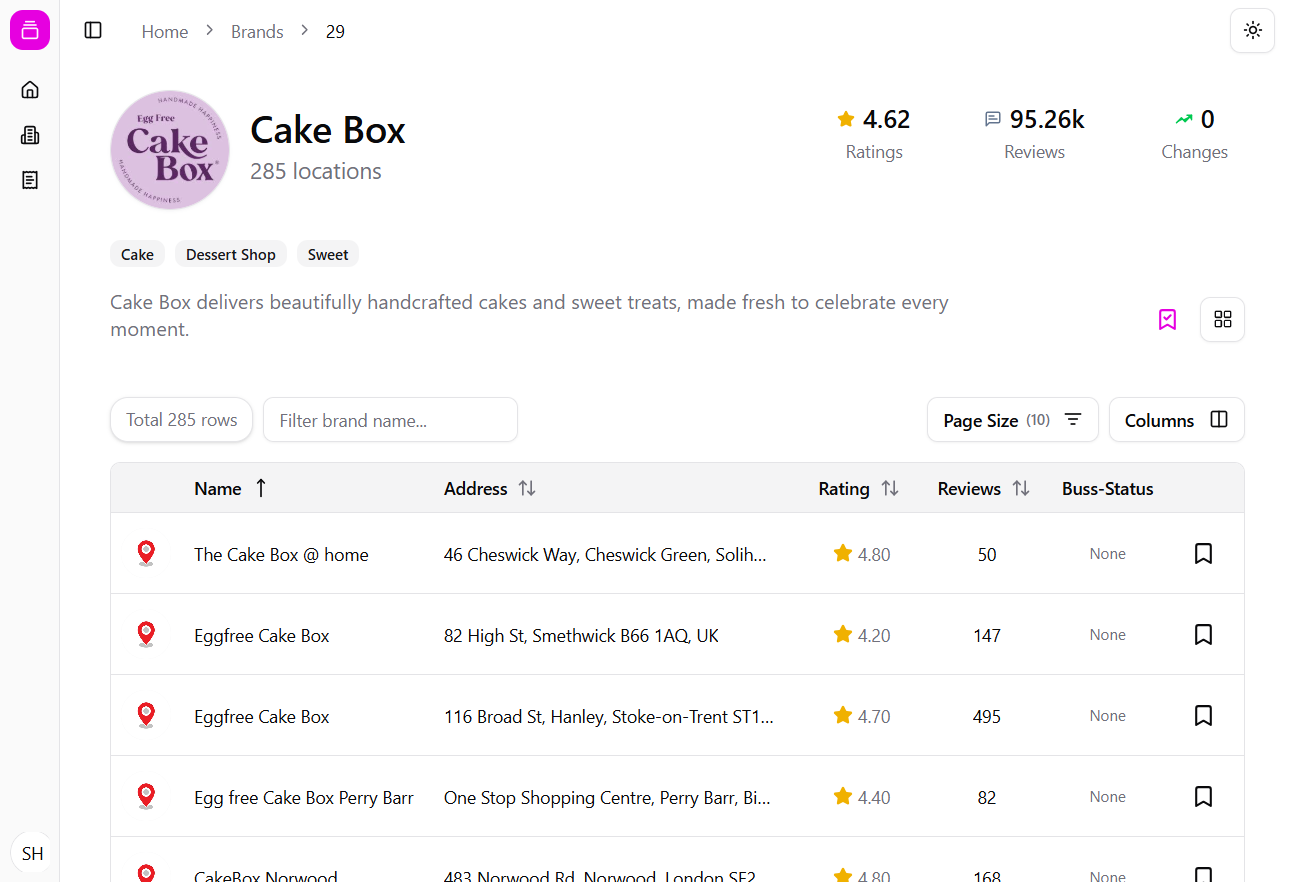Go to Brands in breadcrumb
Viewport: 1295px width, 882px height.
click(x=257, y=32)
